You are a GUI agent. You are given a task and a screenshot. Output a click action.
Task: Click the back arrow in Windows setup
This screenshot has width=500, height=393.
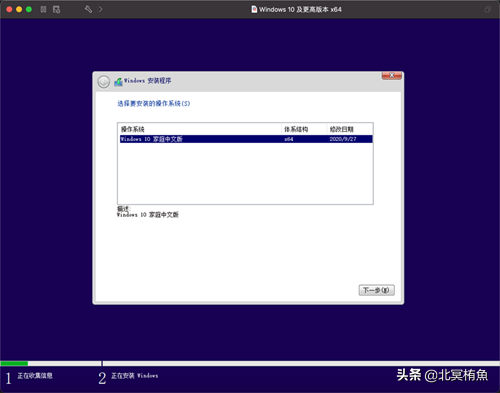[x=104, y=82]
